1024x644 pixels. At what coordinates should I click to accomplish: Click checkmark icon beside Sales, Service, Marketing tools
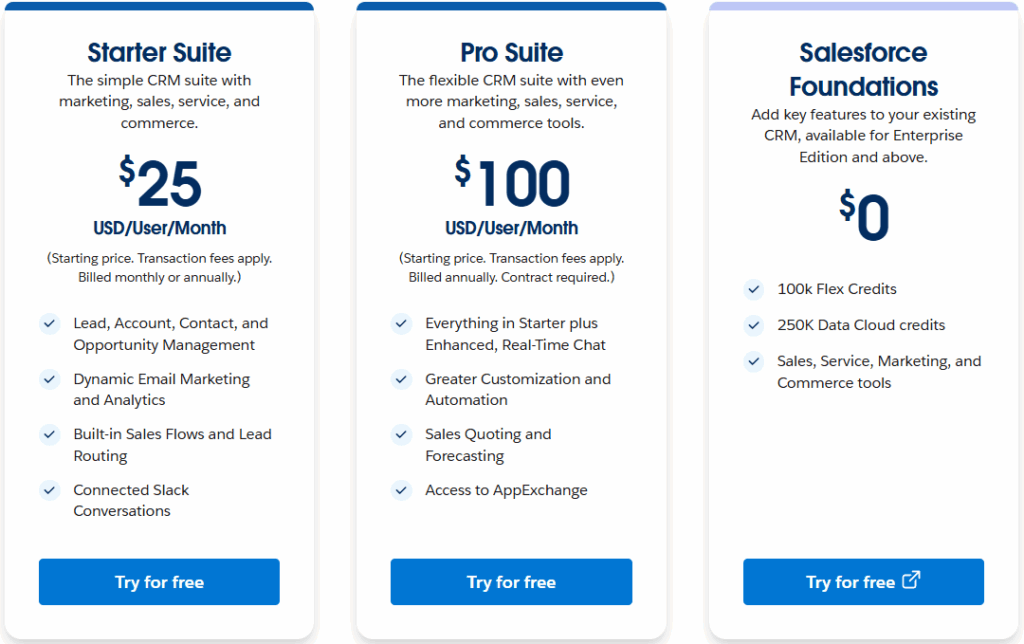pyautogui.click(x=754, y=361)
